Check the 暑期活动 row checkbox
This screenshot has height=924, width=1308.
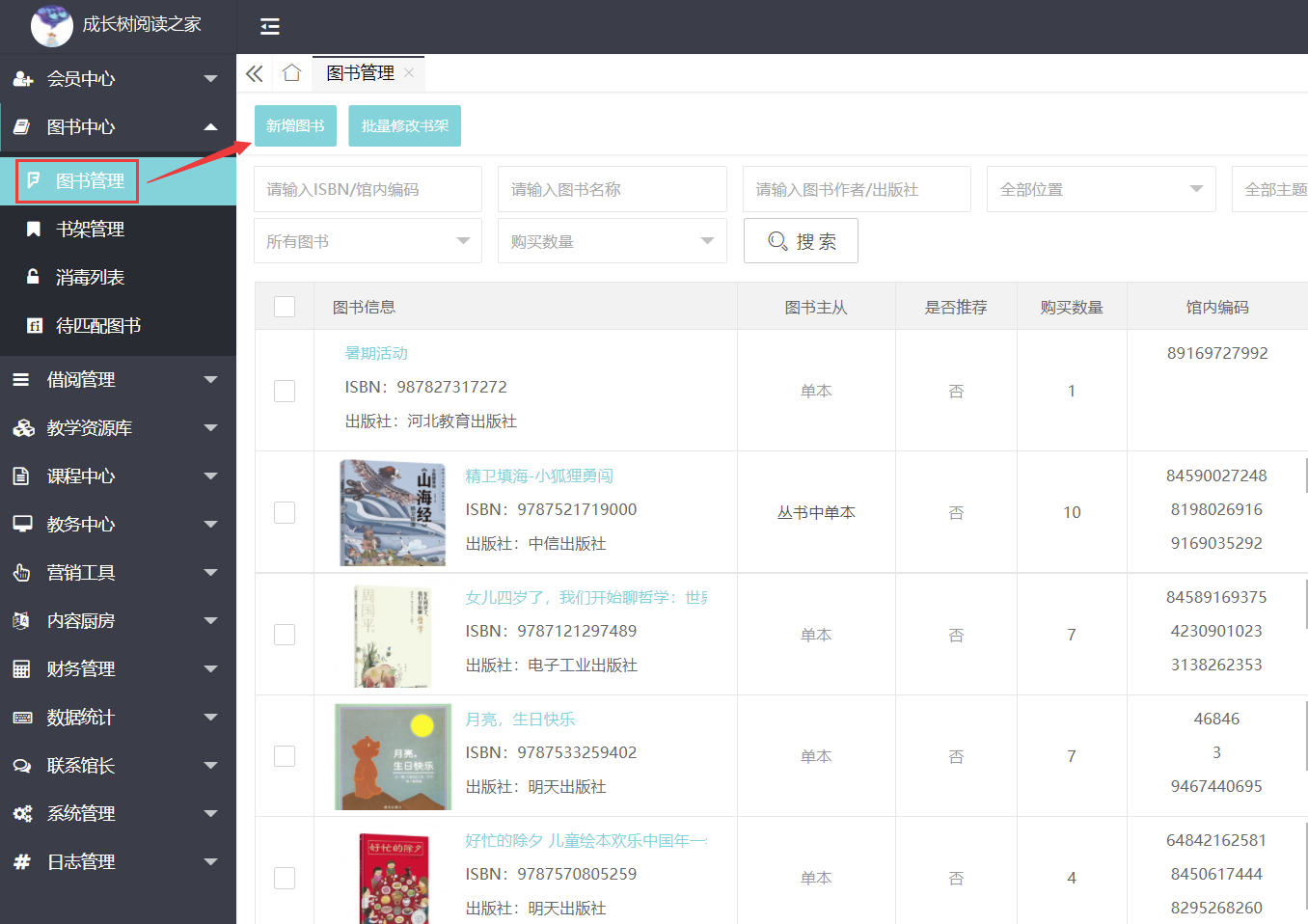[x=285, y=391]
